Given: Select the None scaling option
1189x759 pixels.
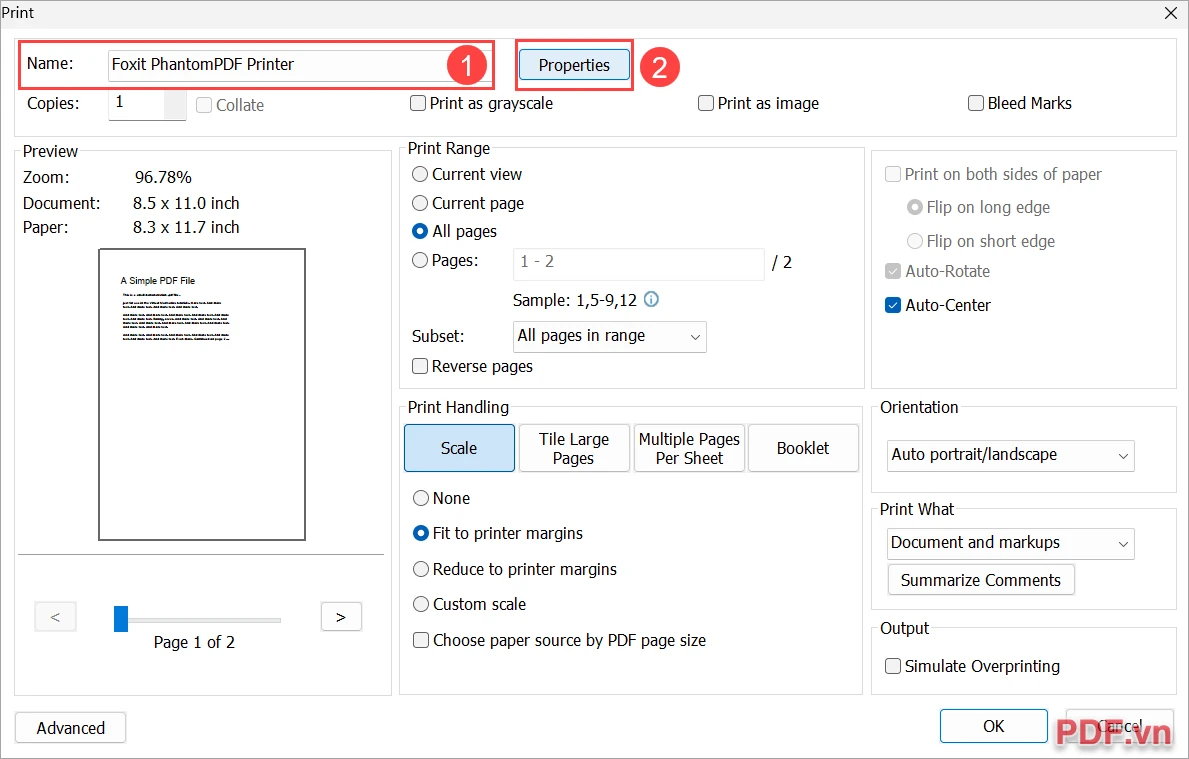Looking at the screenshot, I should (x=441, y=498).
